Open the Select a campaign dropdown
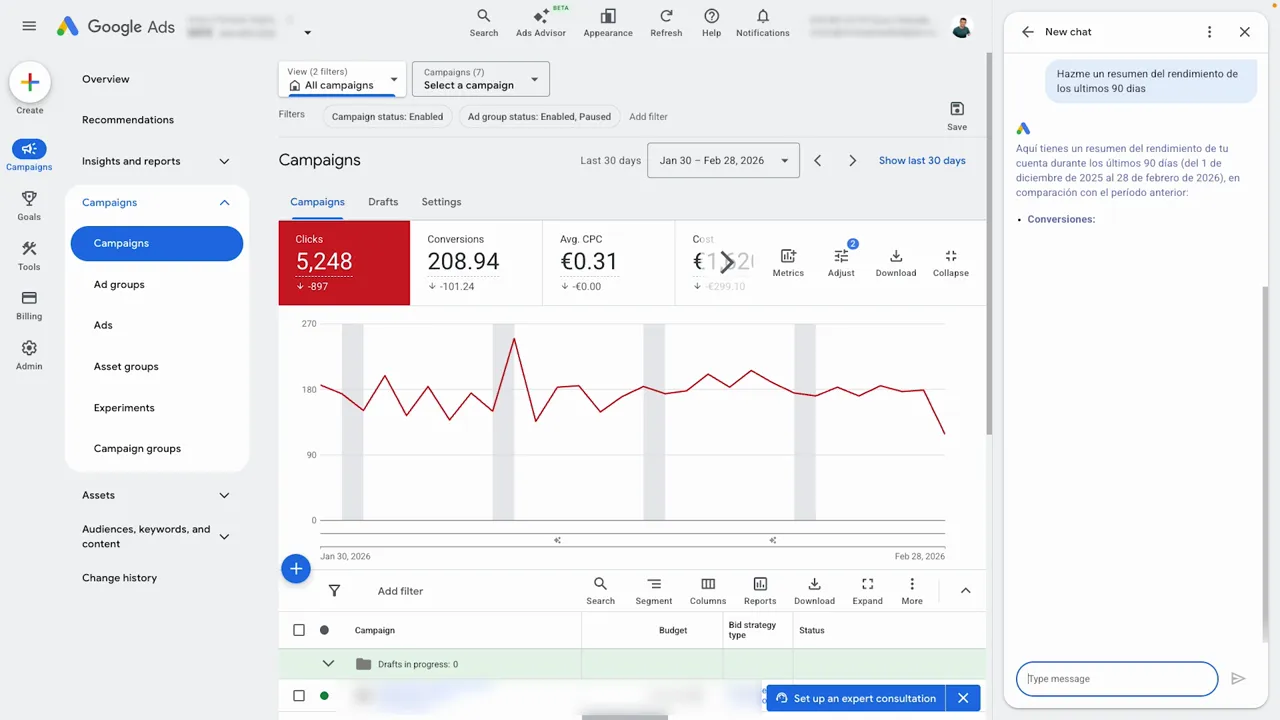This screenshot has height=720, width=1280. [481, 79]
